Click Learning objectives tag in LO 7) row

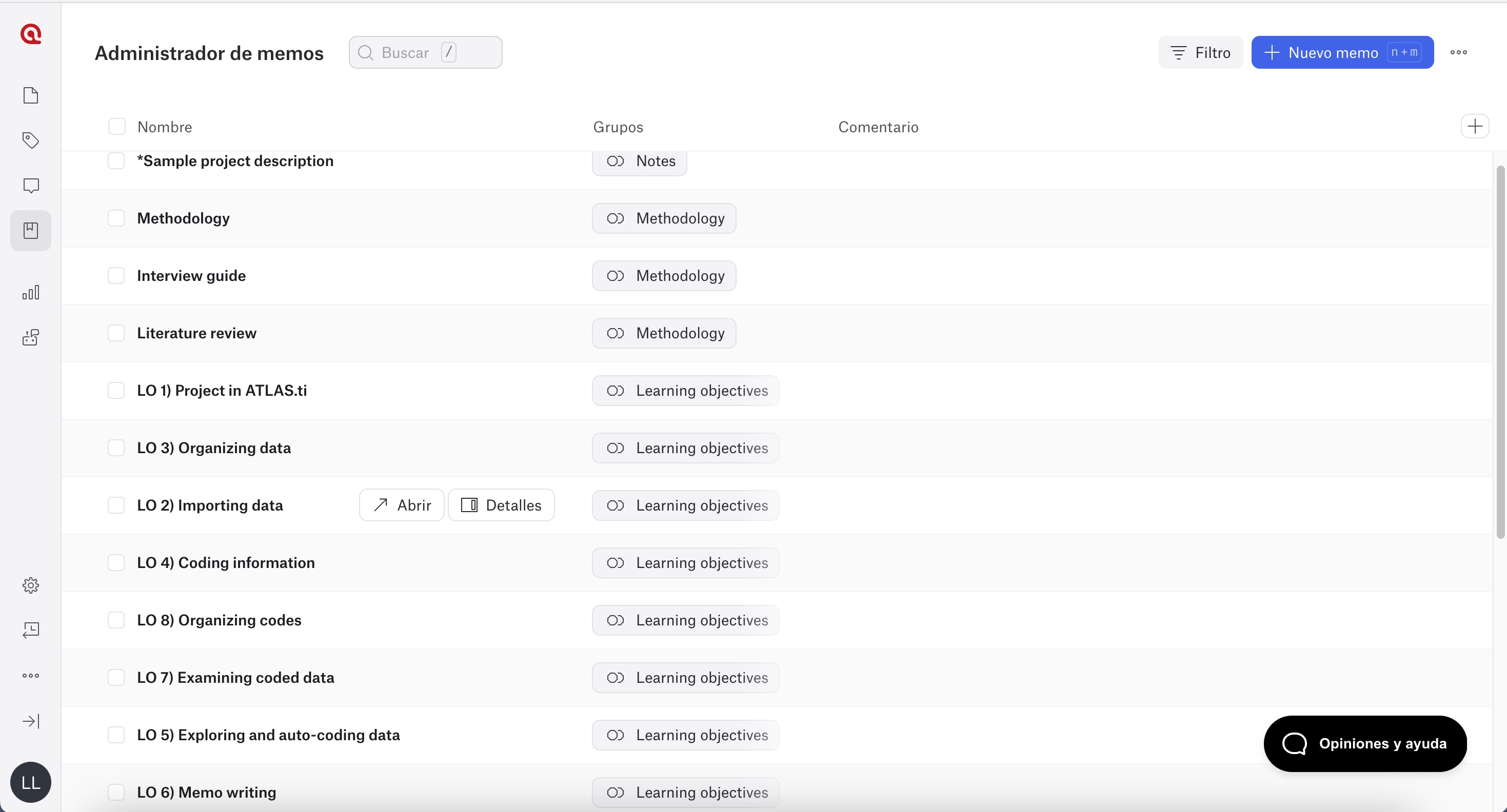tap(686, 678)
